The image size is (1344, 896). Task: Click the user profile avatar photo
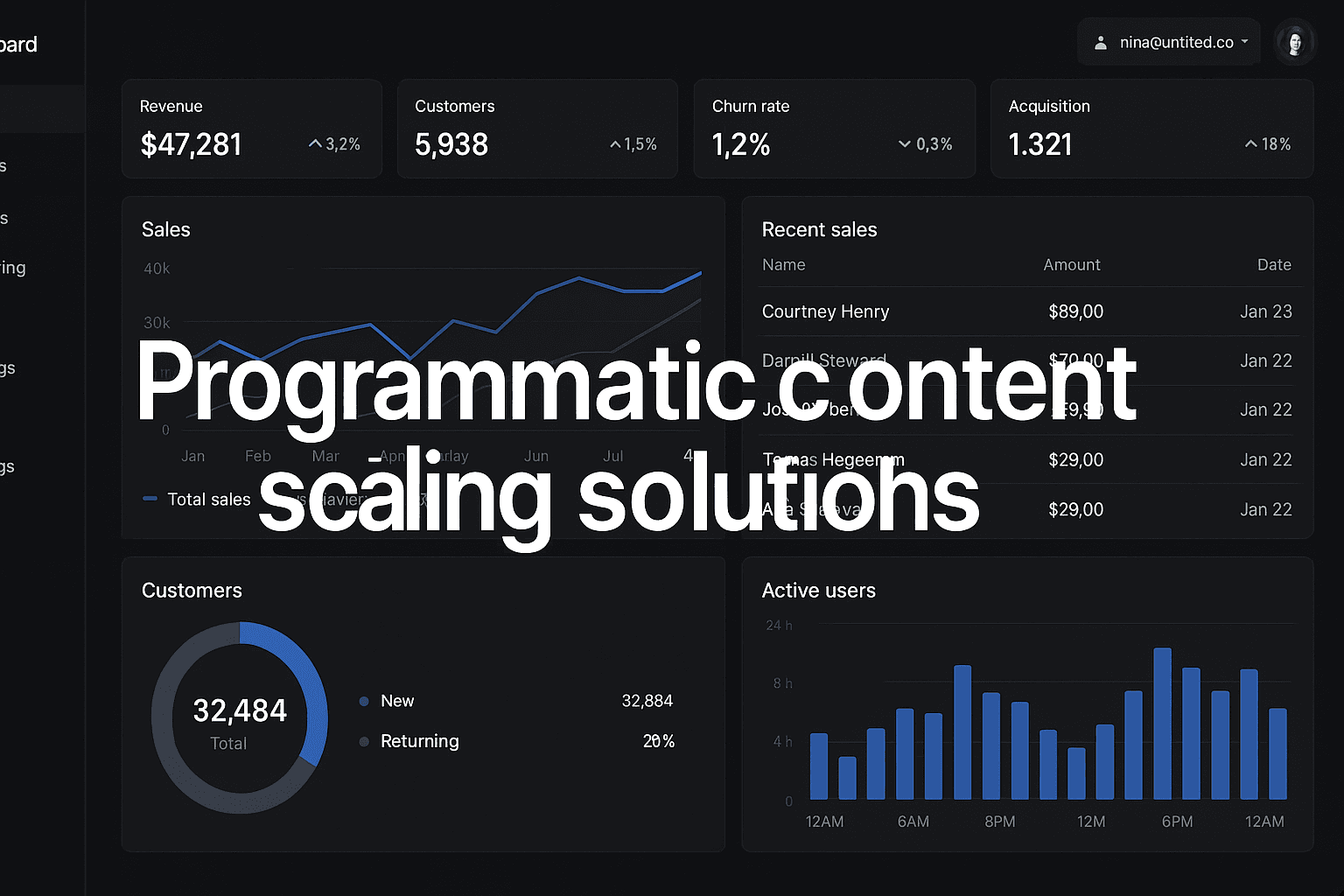(x=1295, y=42)
